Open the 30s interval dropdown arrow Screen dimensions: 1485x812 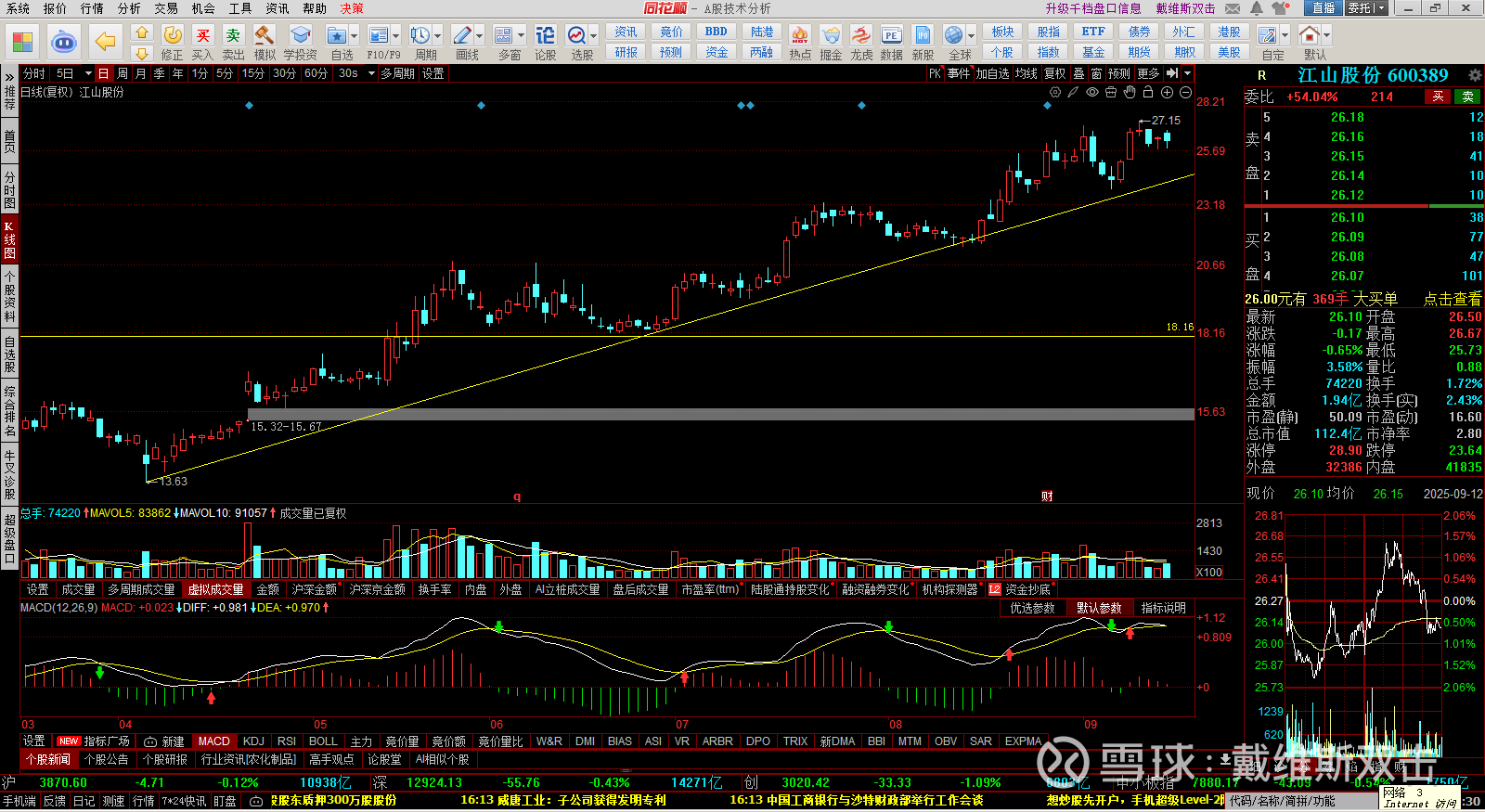(x=370, y=73)
